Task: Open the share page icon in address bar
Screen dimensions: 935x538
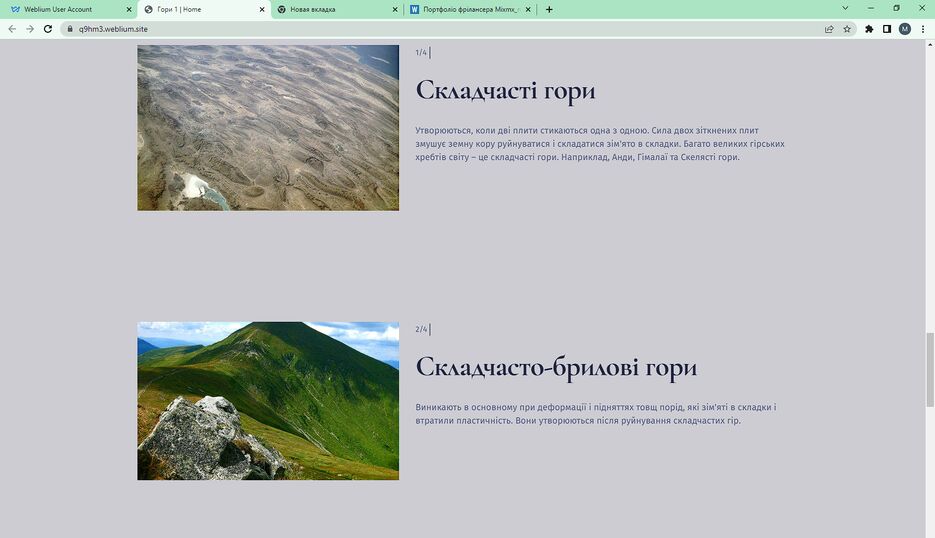Action: coord(829,29)
